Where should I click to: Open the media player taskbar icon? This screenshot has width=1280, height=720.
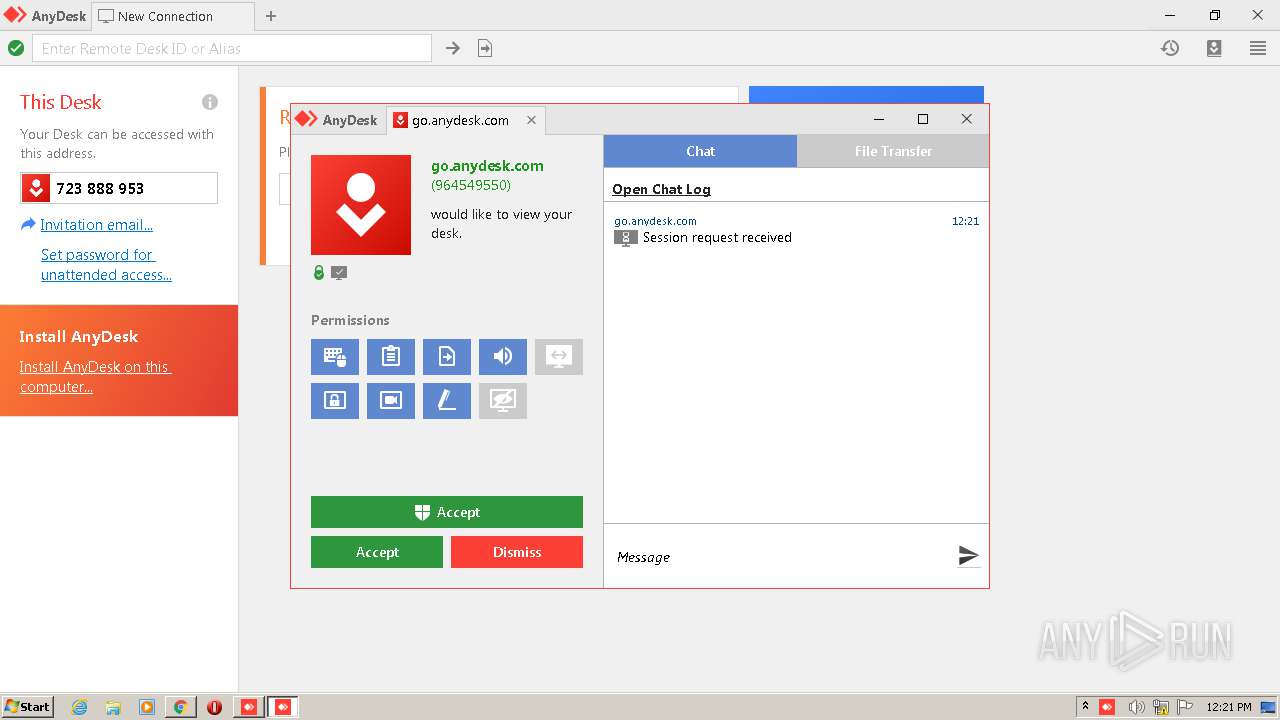tap(147, 707)
